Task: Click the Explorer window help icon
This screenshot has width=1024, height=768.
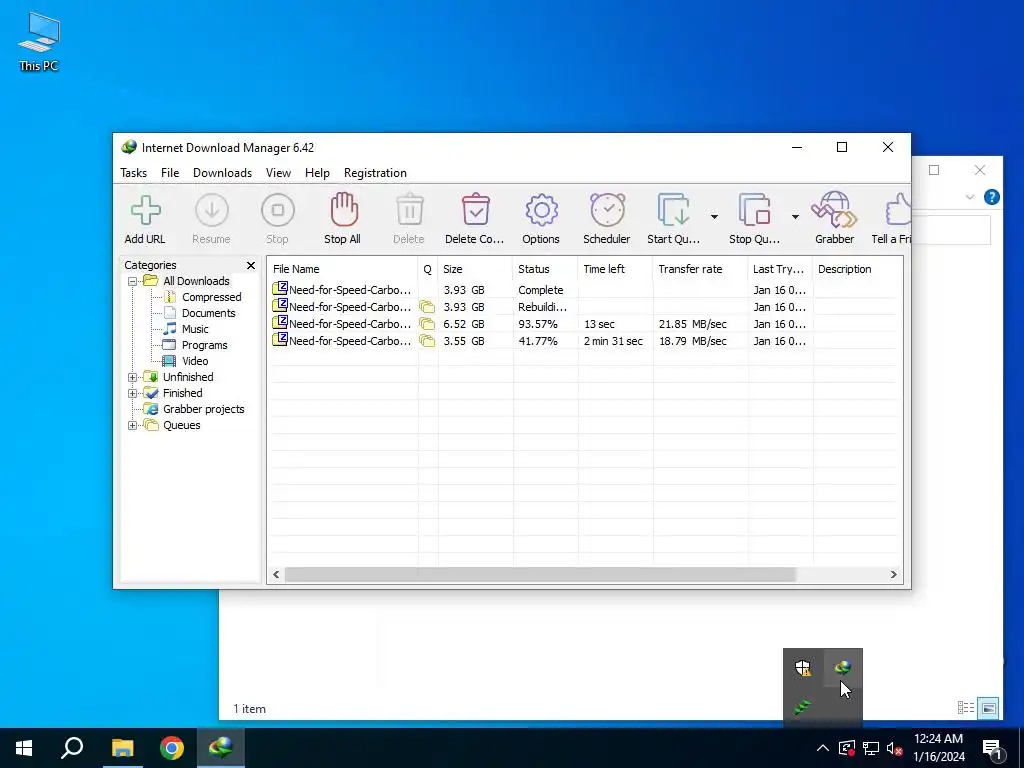Action: point(991,197)
